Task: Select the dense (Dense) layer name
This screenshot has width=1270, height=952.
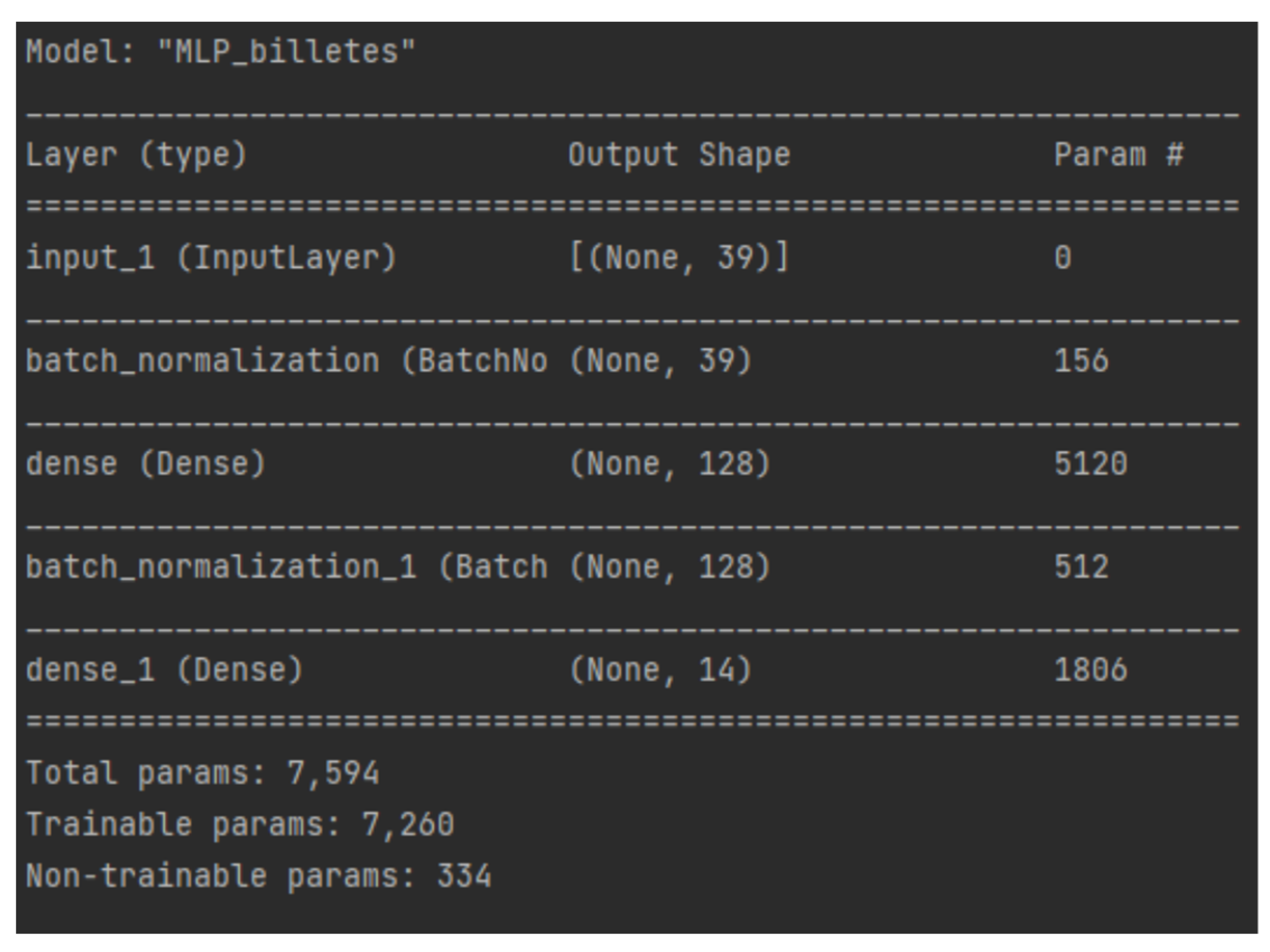Action: [x=145, y=464]
